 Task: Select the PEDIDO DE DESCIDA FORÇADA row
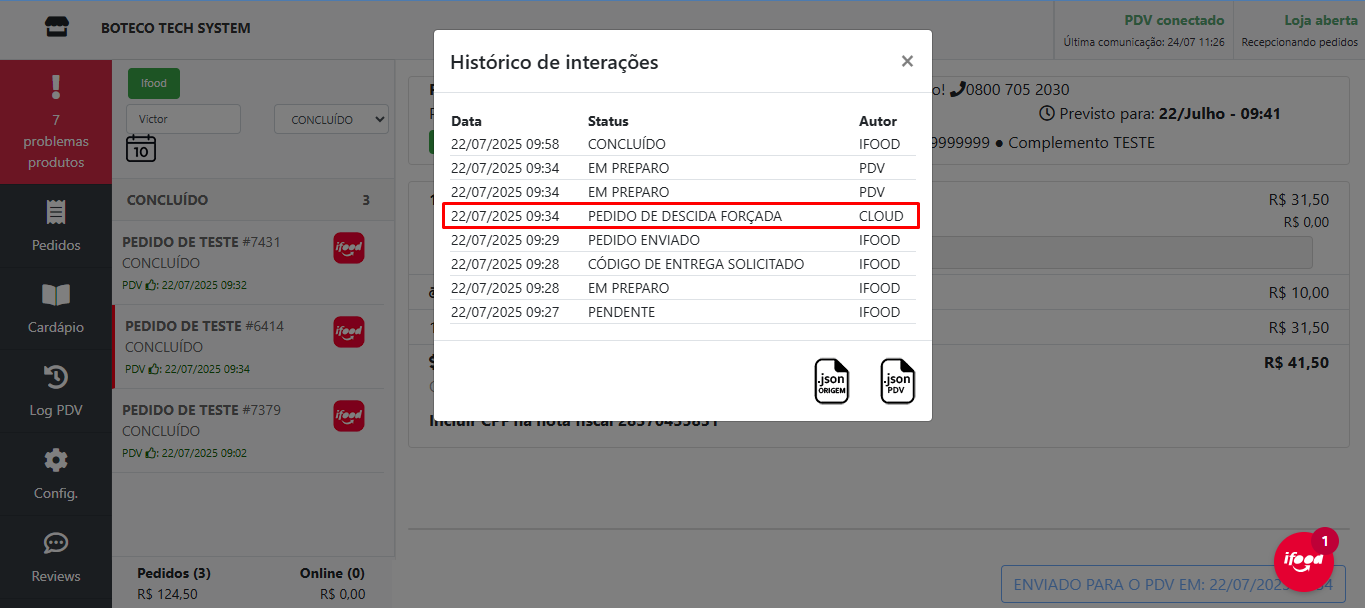click(x=680, y=216)
